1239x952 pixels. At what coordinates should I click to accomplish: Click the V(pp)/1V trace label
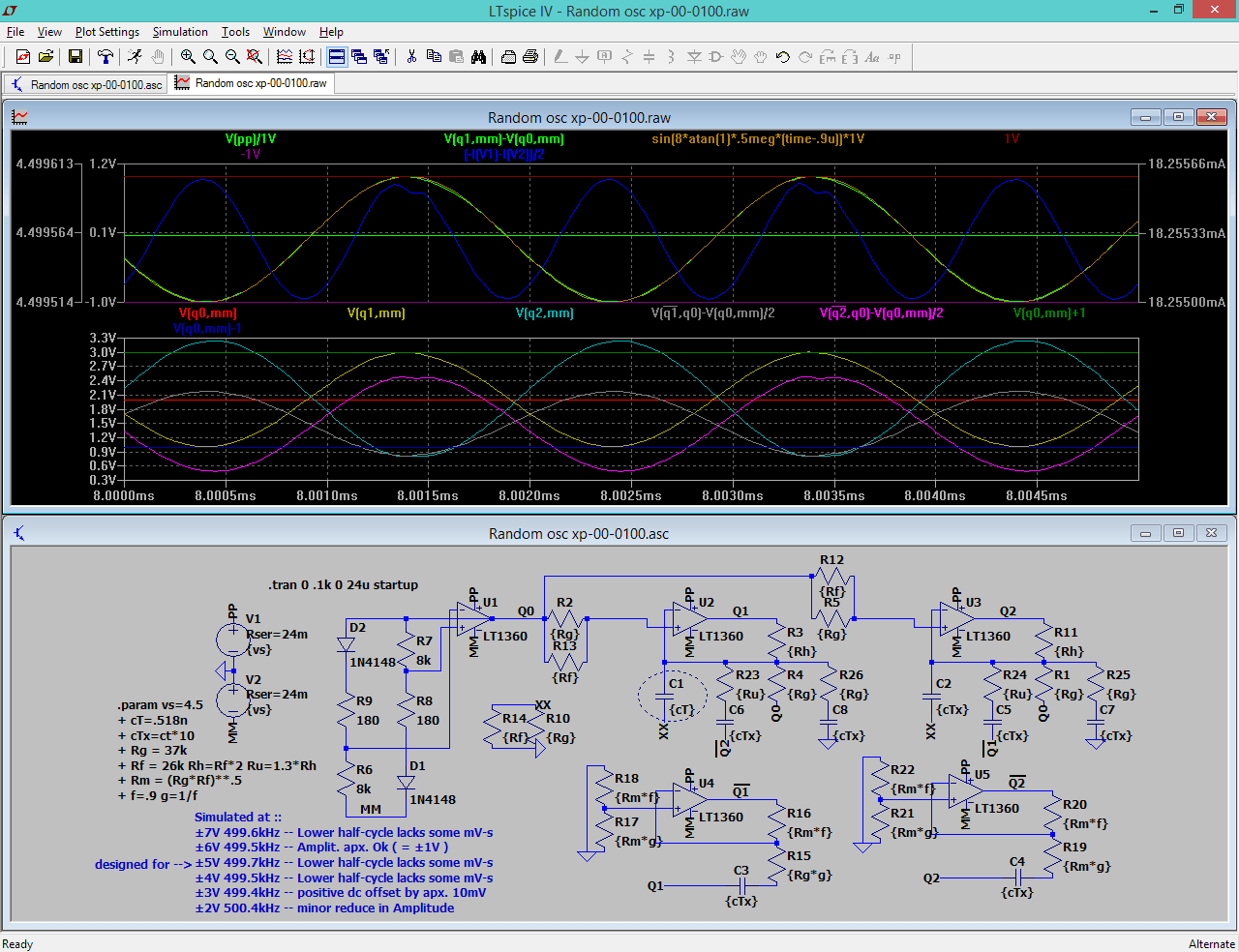251,139
